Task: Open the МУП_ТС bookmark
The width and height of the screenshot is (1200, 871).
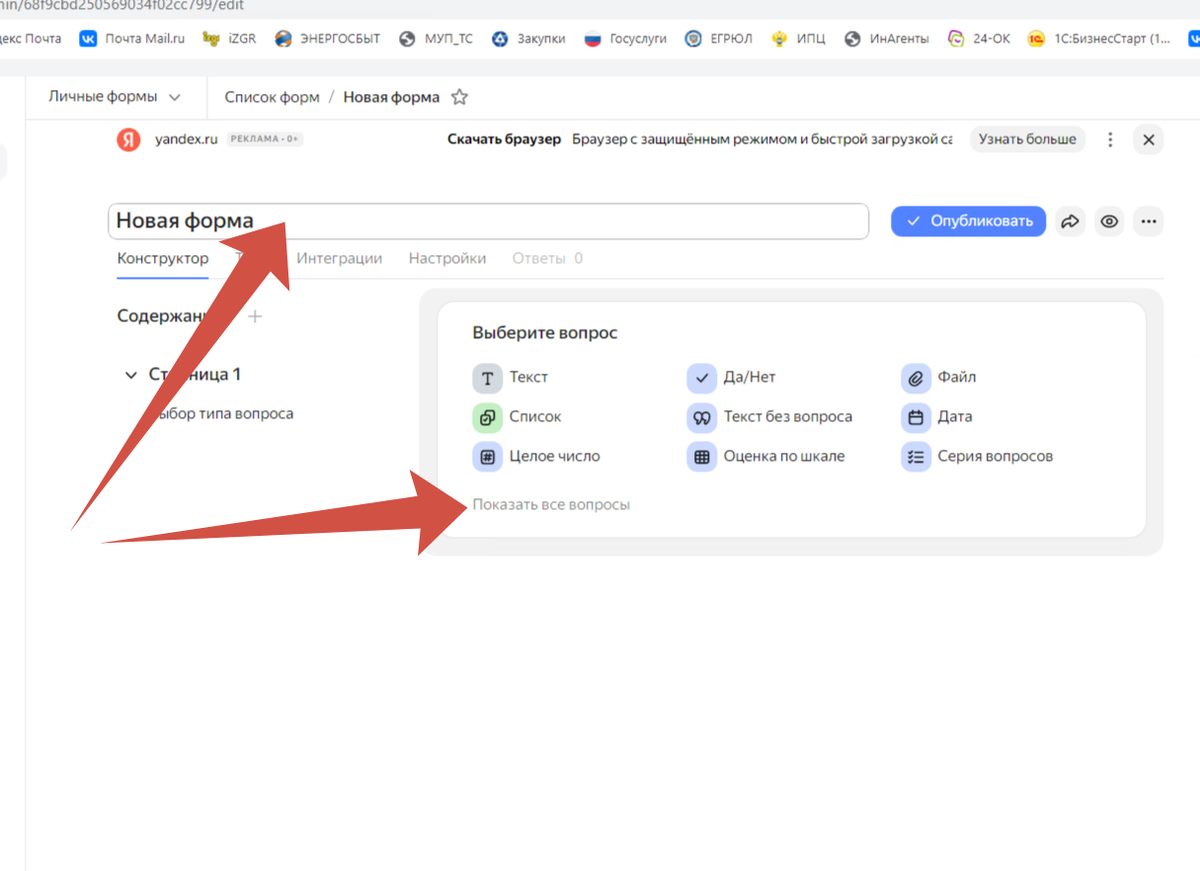Action: pyautogui.click(x=435, y=39)
